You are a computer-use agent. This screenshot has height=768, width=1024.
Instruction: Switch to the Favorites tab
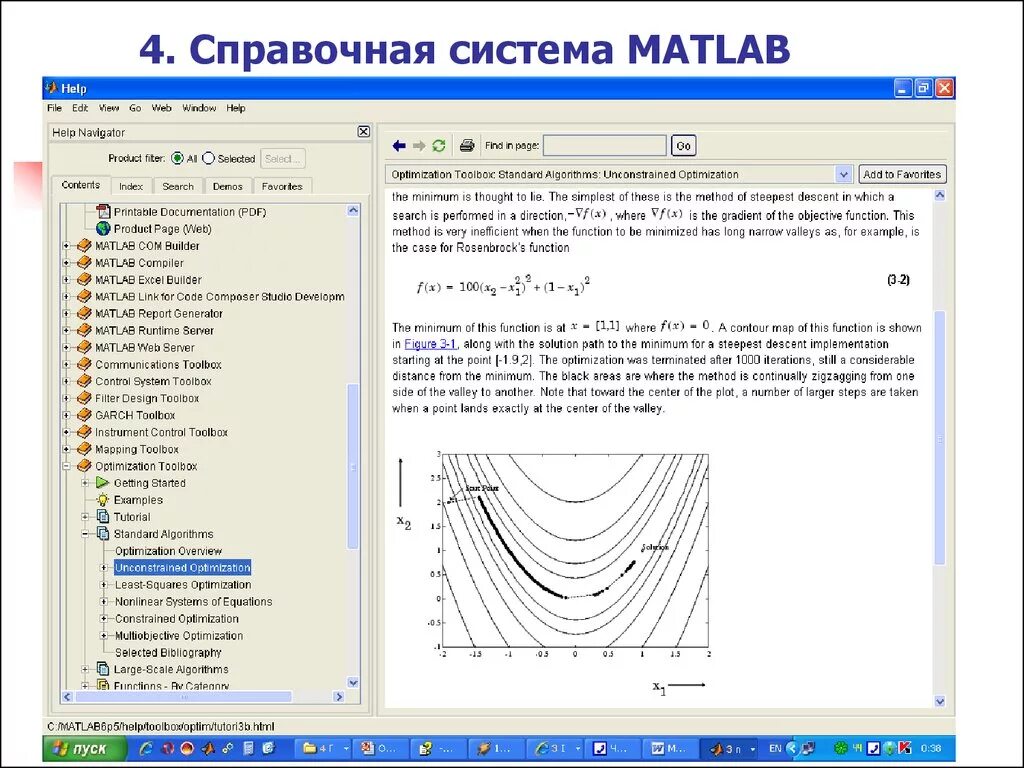point(282,186)
